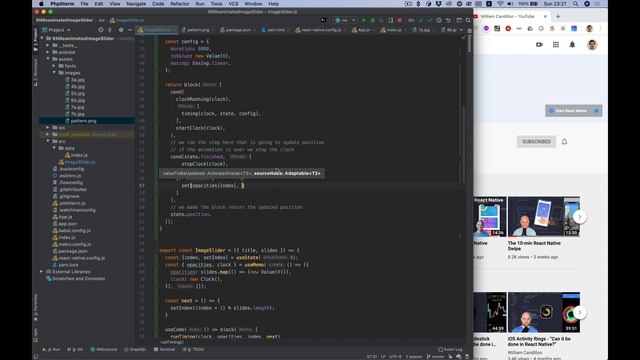Switch to the package.json editor tab
This screenshot has width=640, height=360.
tap(238, 30)
